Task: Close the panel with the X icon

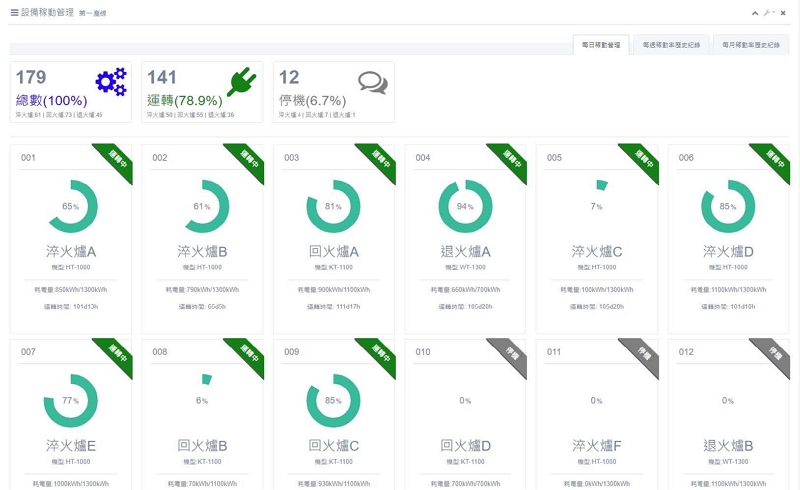Action: point(783,13)
